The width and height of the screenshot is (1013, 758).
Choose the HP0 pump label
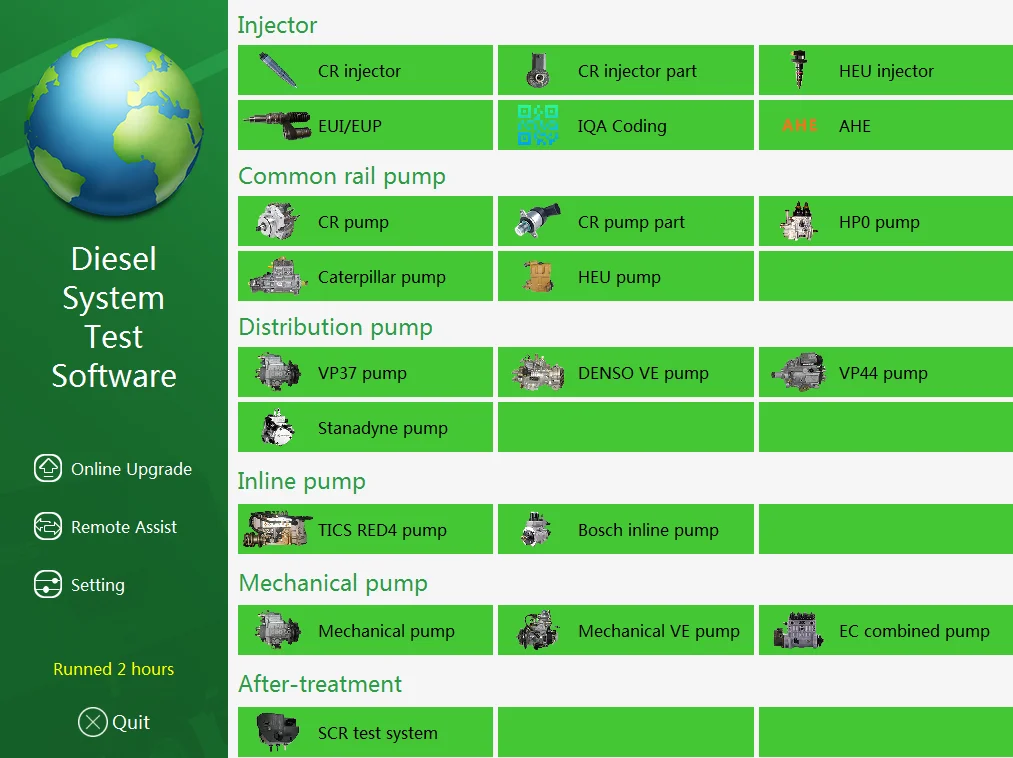coord(879,222)
